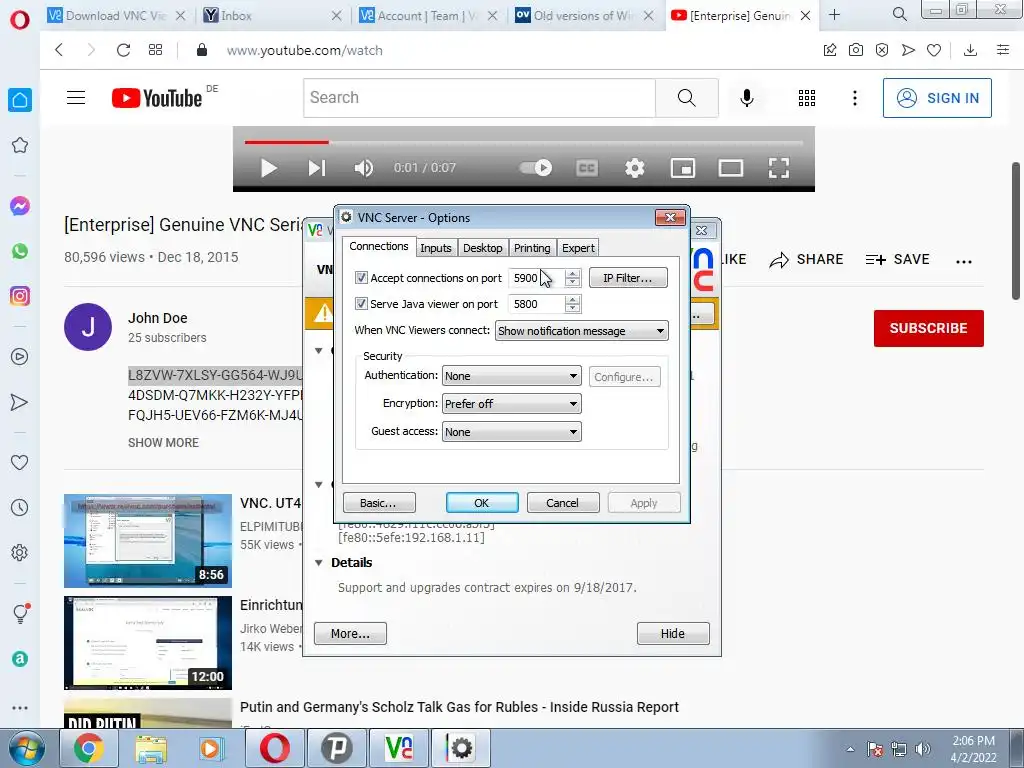Take snapshot with camera icon
This screenshot has height=768, width=1024.
click(x=856, y=50)
